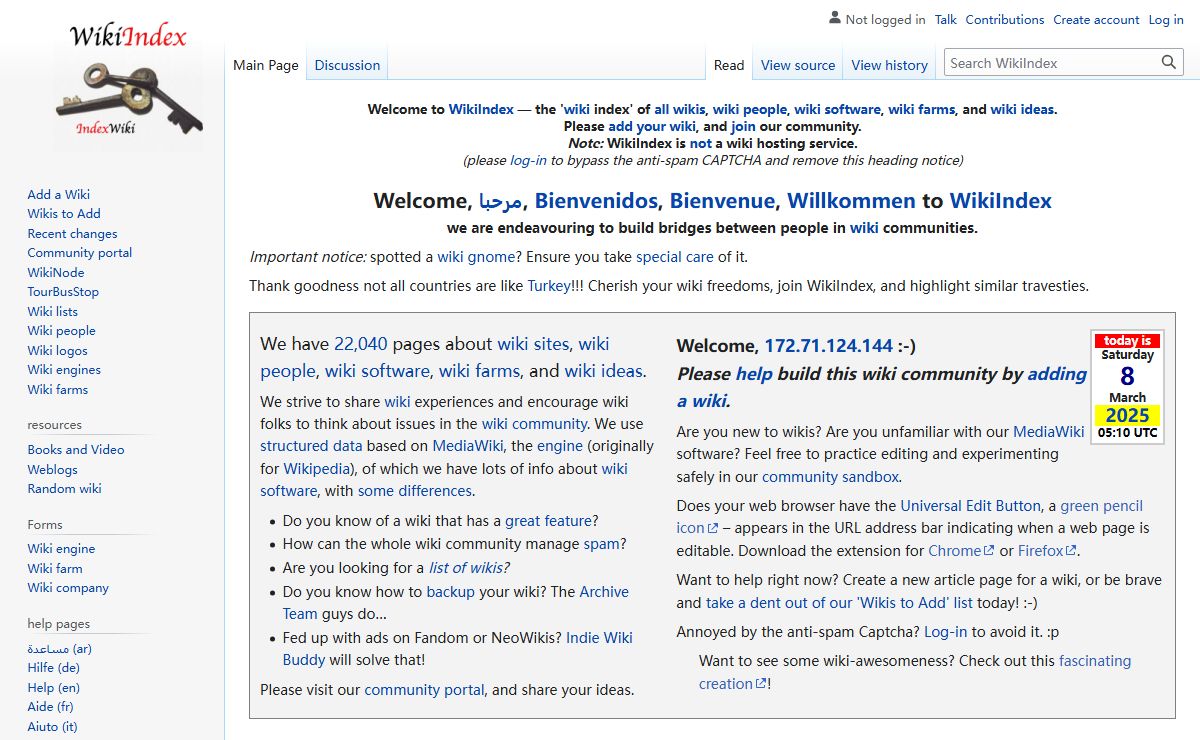Click the 22,040 pages count link

pyautogui.click(x=360, y=343)
